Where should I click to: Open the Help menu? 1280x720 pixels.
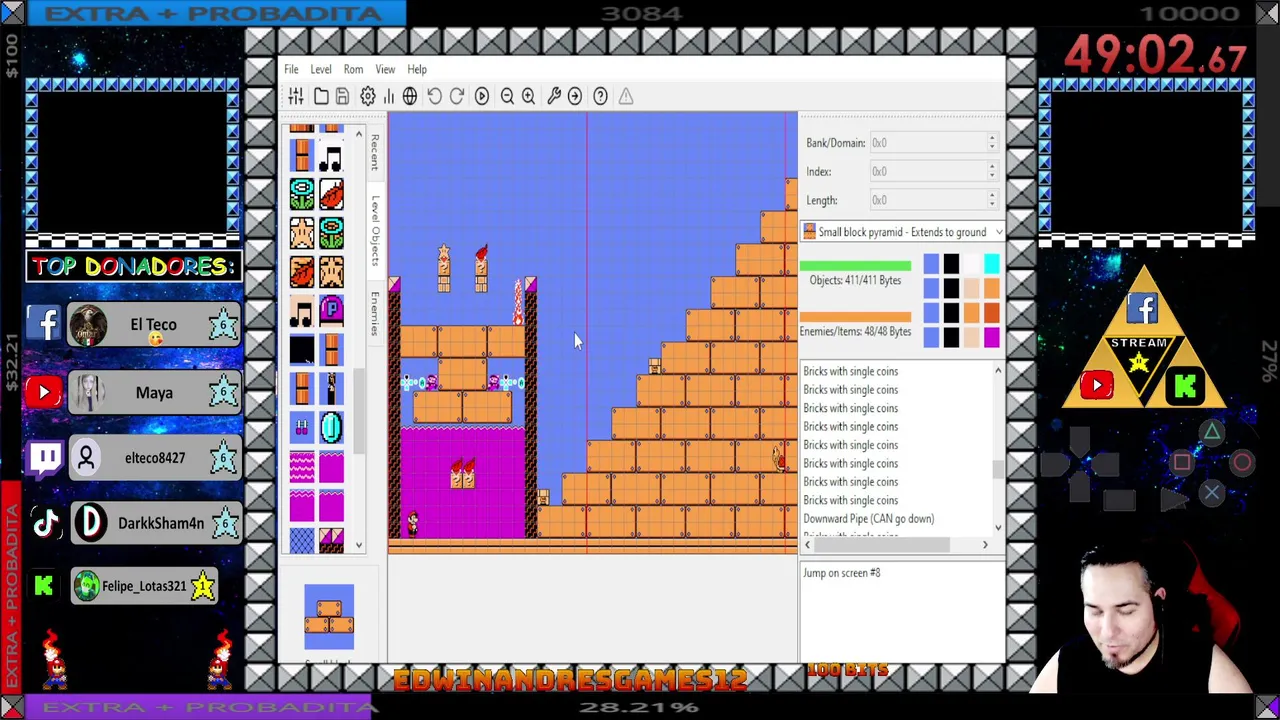tap(417, 70)
